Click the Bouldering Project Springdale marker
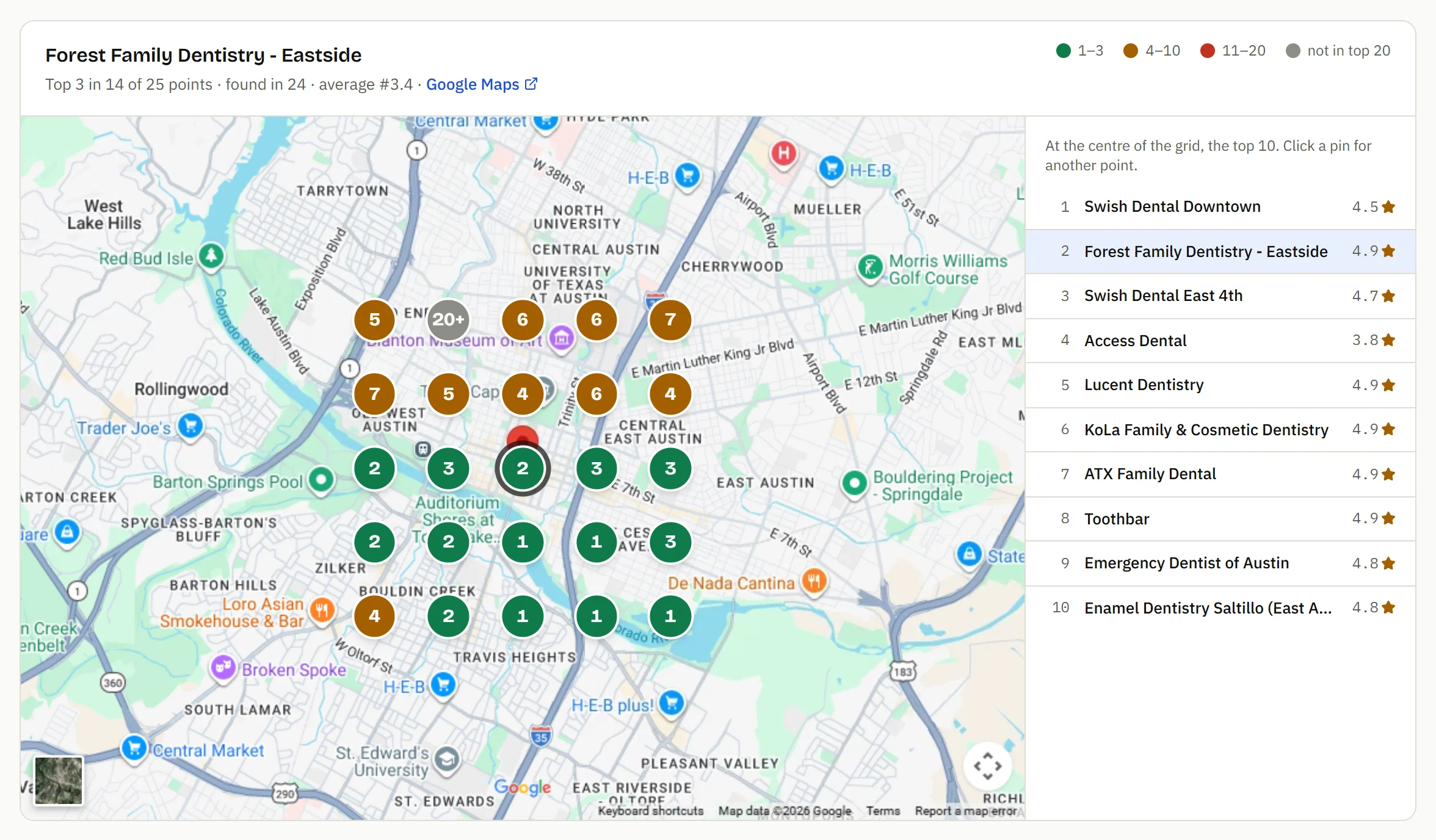This screenshot has height=840, width=1436. pos(855,483)
